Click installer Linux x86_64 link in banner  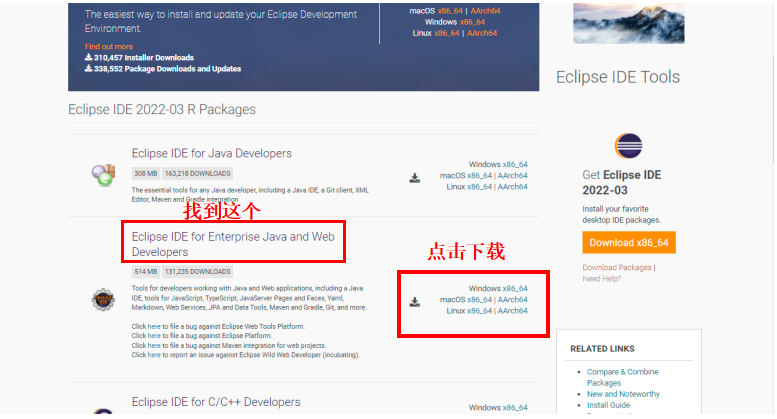(447, 33)
